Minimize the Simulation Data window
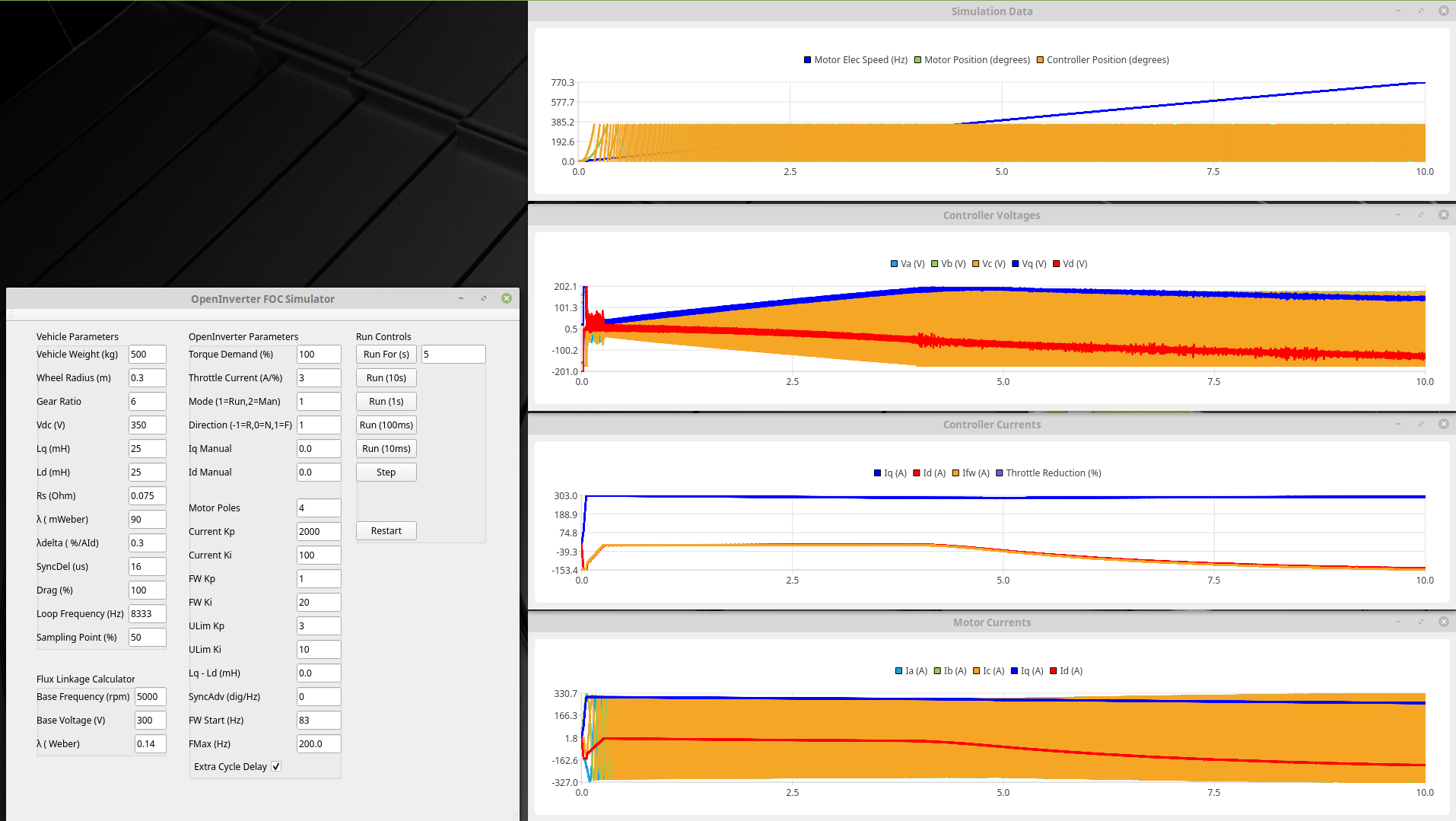The image size is (1456, 821). 1398,11
